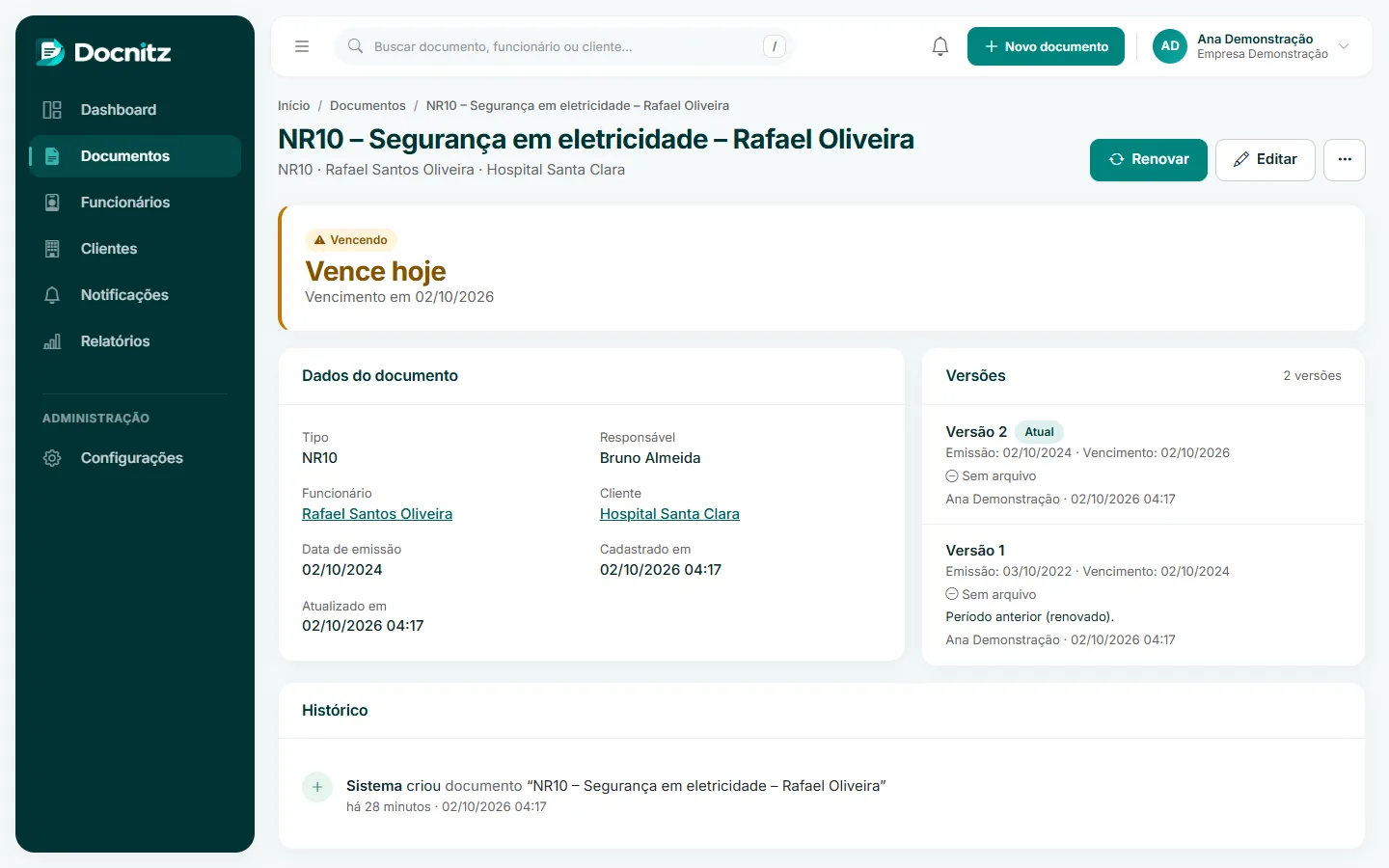Click the Renovar button
The height and width of the screenshot is (868, 1389).
click(x=1149, y=160)
